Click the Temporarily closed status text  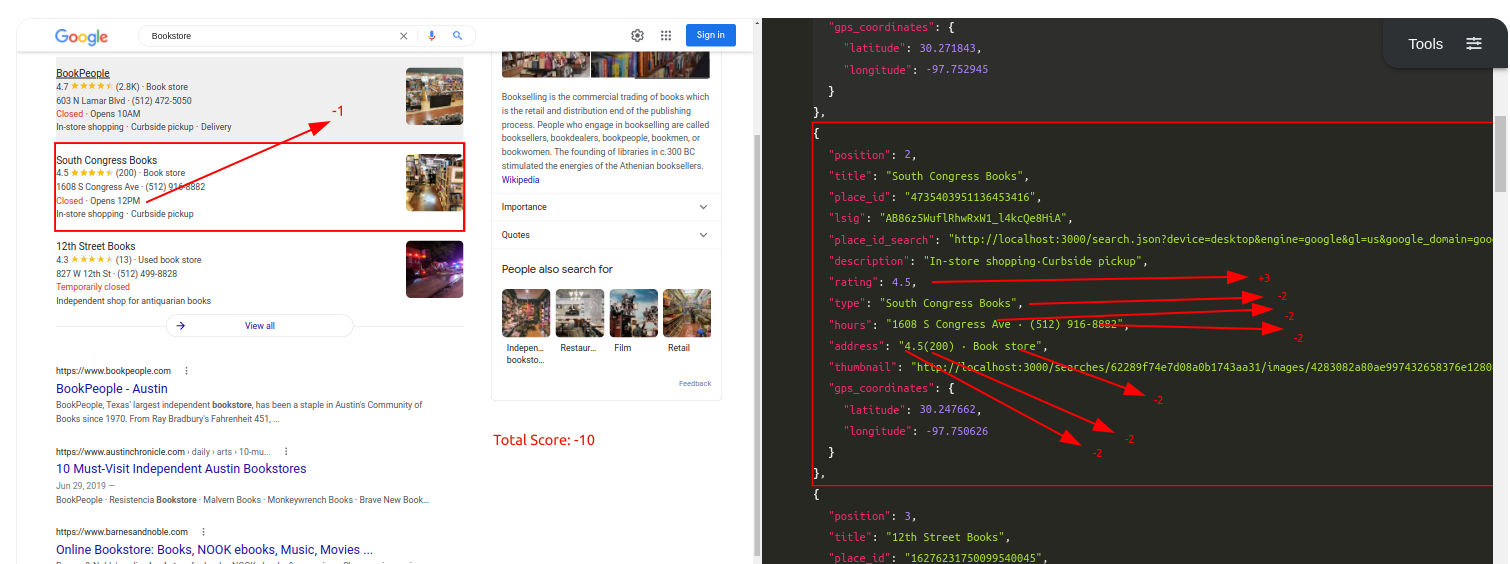(x=93, y=287)
